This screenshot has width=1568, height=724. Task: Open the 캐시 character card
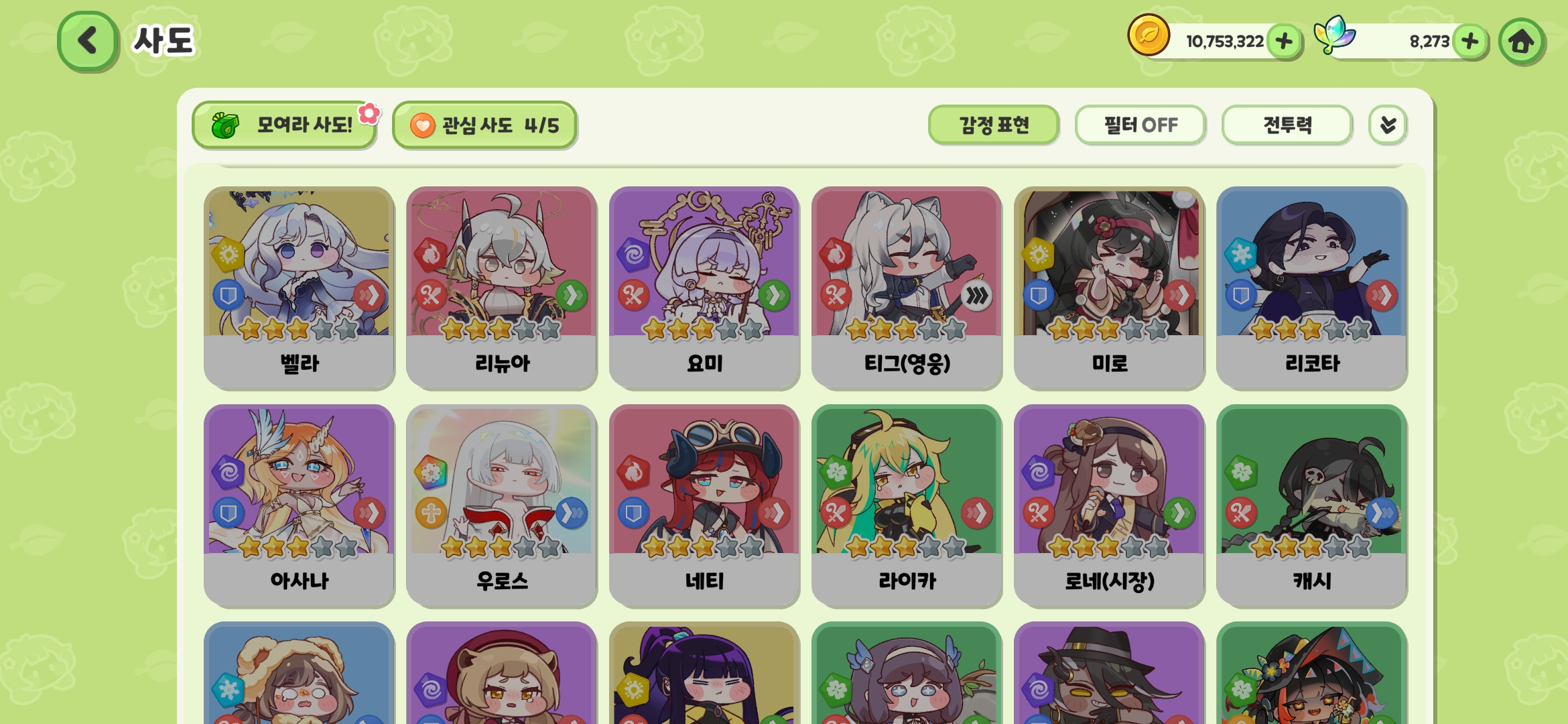click(x=1311, y=505)
